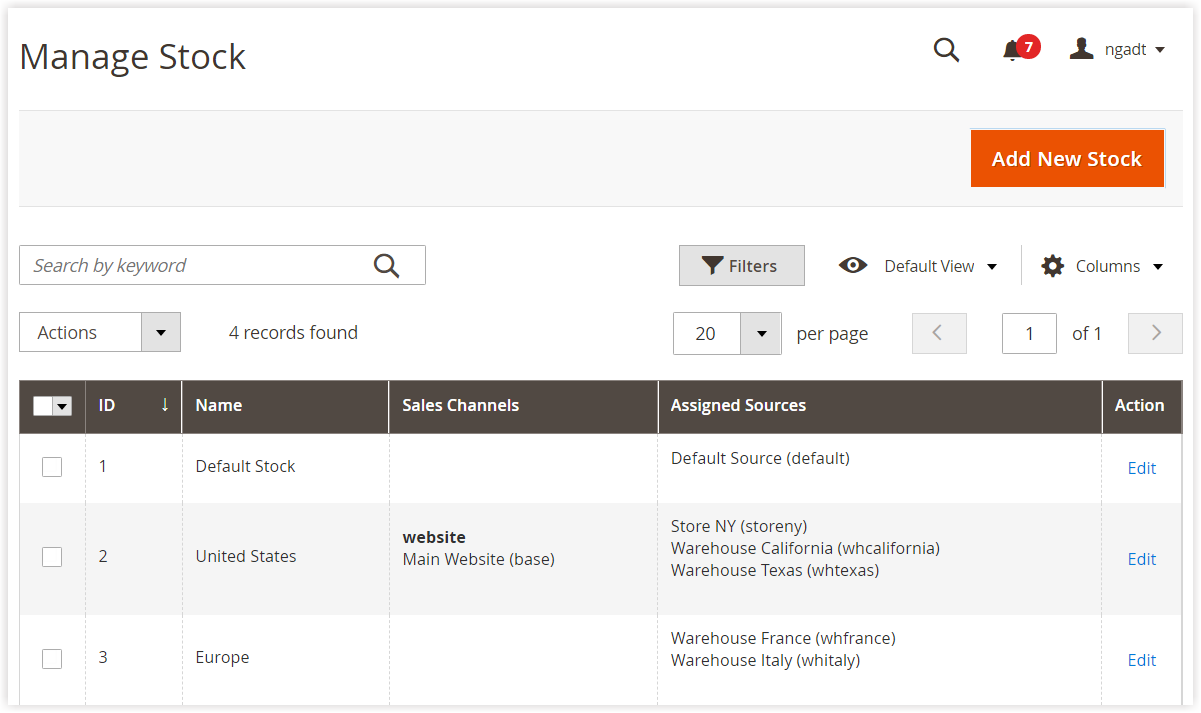
Task: Tick the select-all checkbox in the grid header
Action: click(x=42, y=406)
